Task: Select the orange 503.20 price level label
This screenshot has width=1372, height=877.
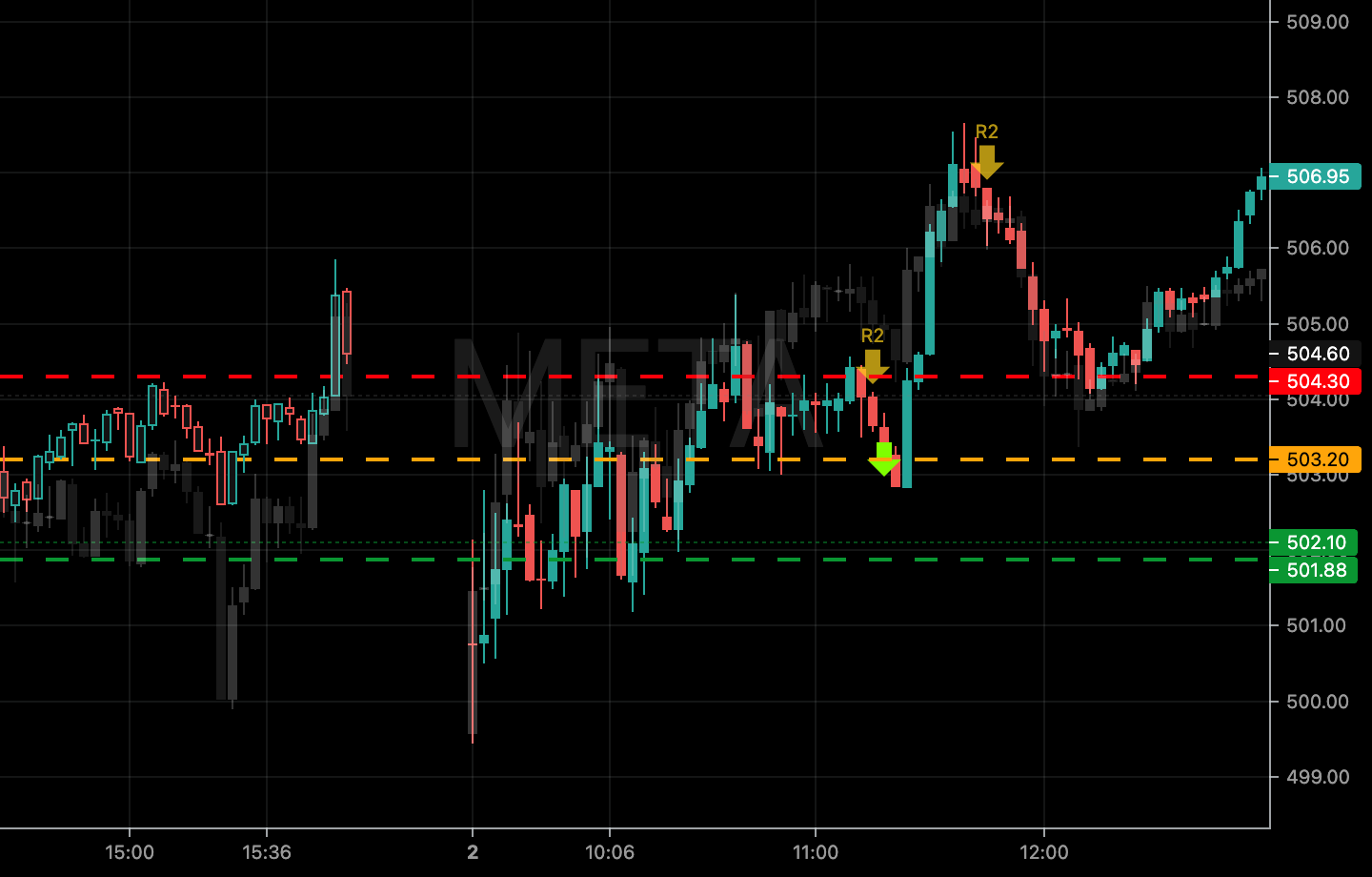Action: pyautogui.click(x=1315, y=459)
